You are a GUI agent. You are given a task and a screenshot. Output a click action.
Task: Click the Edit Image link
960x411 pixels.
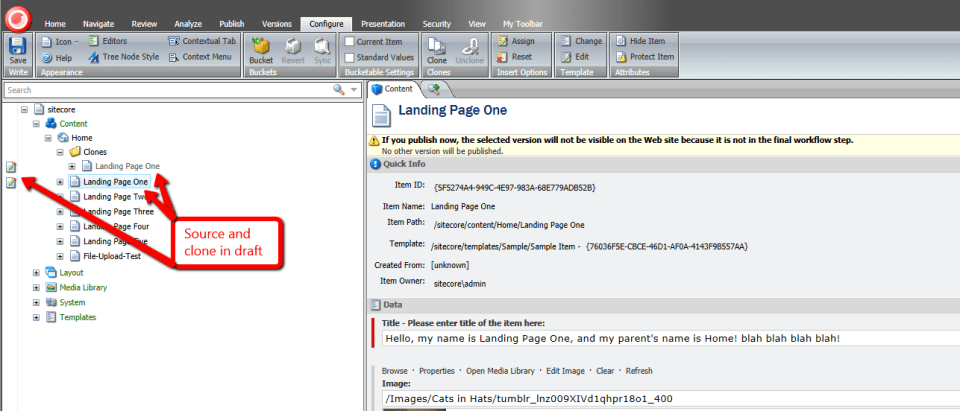(566, 371)
